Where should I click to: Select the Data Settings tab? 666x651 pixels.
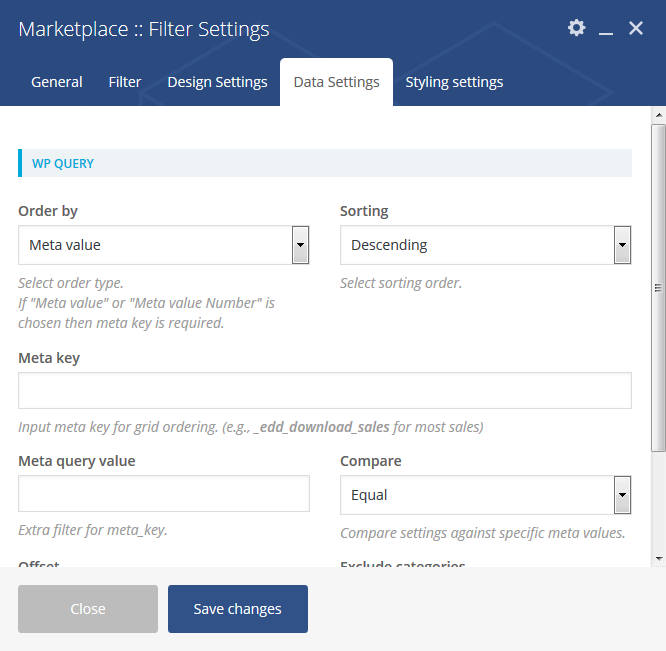pos(336,82)
